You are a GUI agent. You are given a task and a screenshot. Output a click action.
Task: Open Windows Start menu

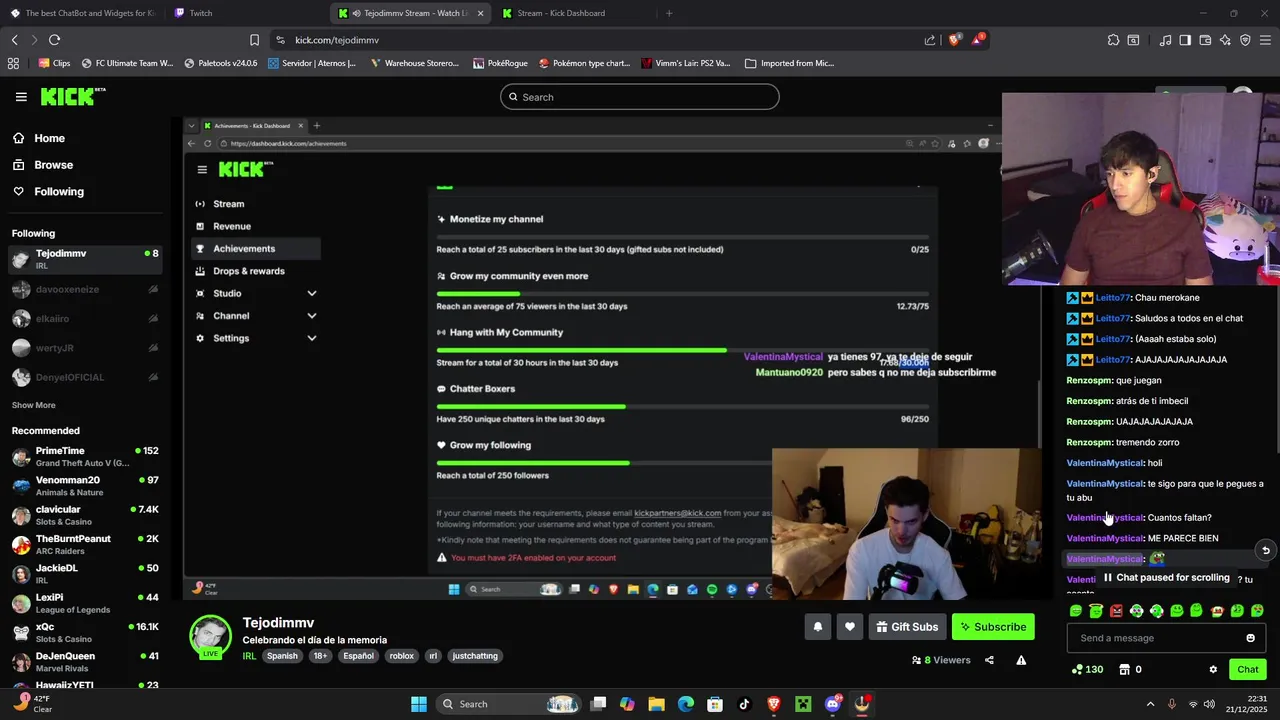point(418,704)
